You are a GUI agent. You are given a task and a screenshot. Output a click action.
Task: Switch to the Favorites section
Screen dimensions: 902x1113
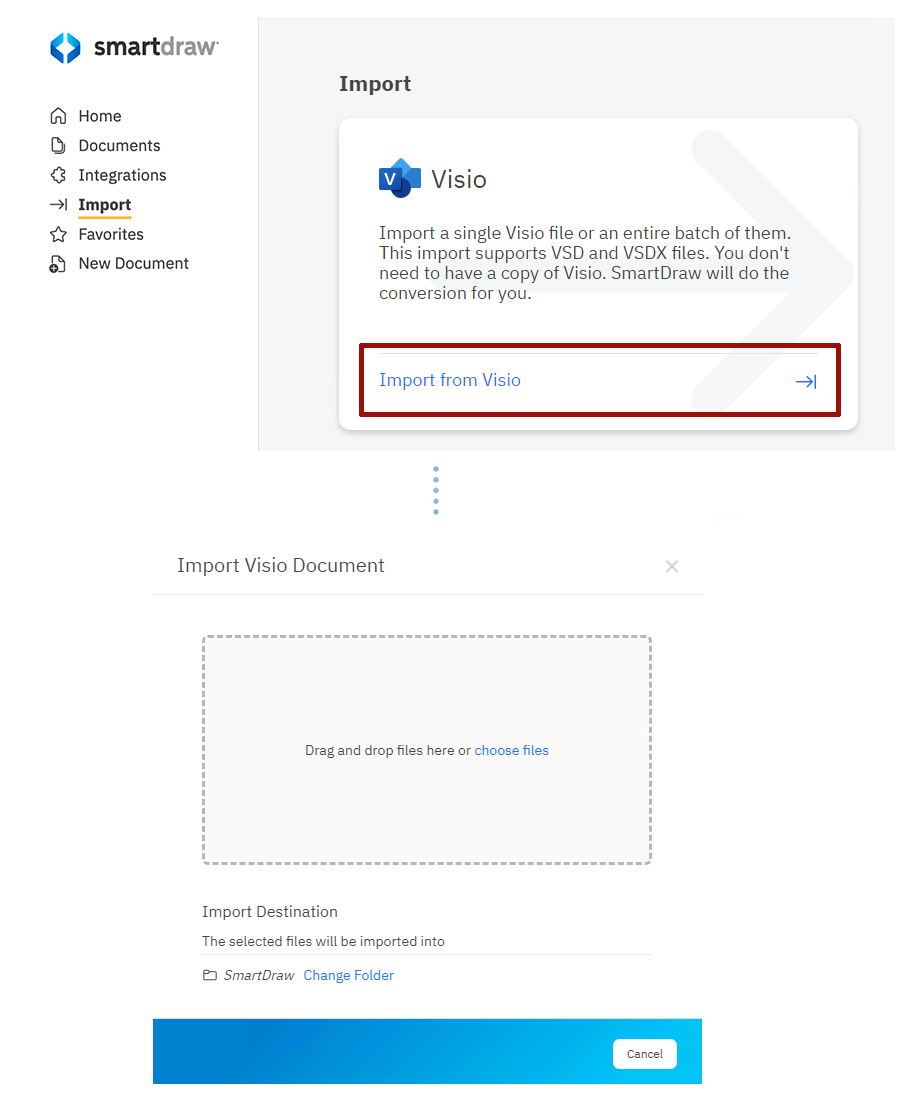coord(109,234)
